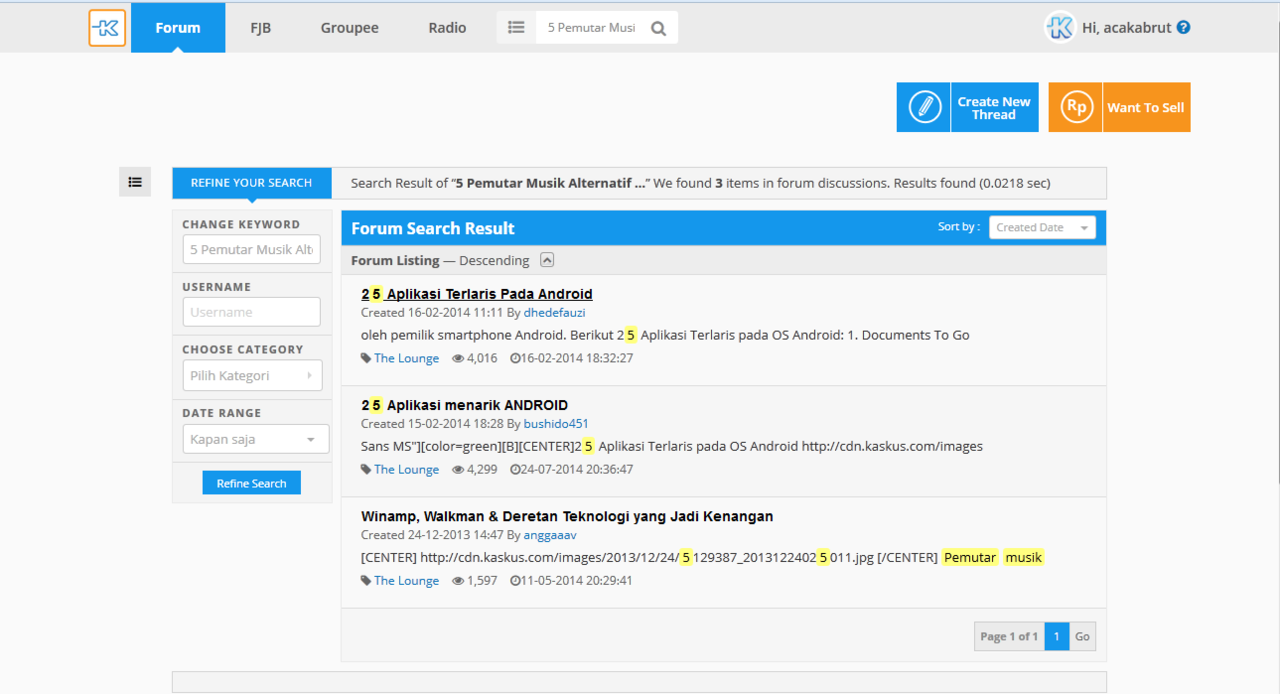Switch to the FJB tab
This screenshot has width=1280, height=694.
(260, 28)
